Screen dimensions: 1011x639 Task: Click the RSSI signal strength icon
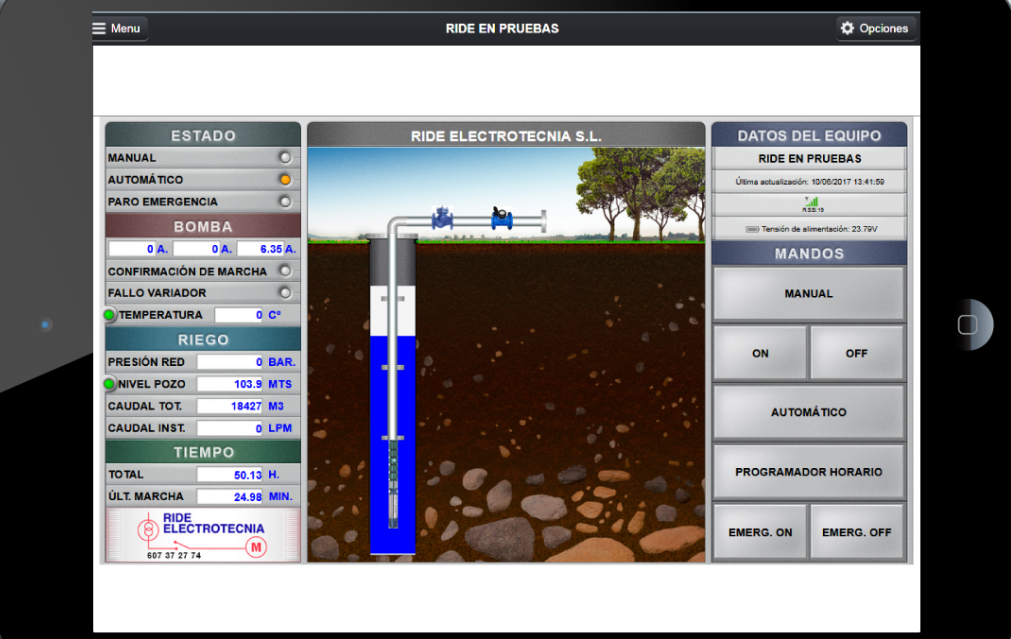click(812, 204)
